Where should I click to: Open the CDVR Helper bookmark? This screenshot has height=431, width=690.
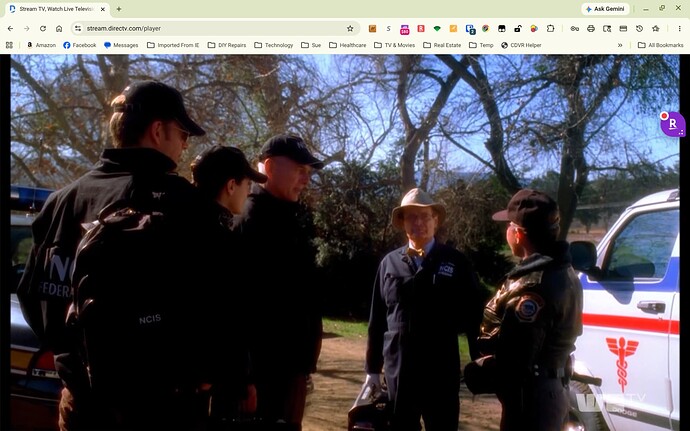[x=521, y=45]
